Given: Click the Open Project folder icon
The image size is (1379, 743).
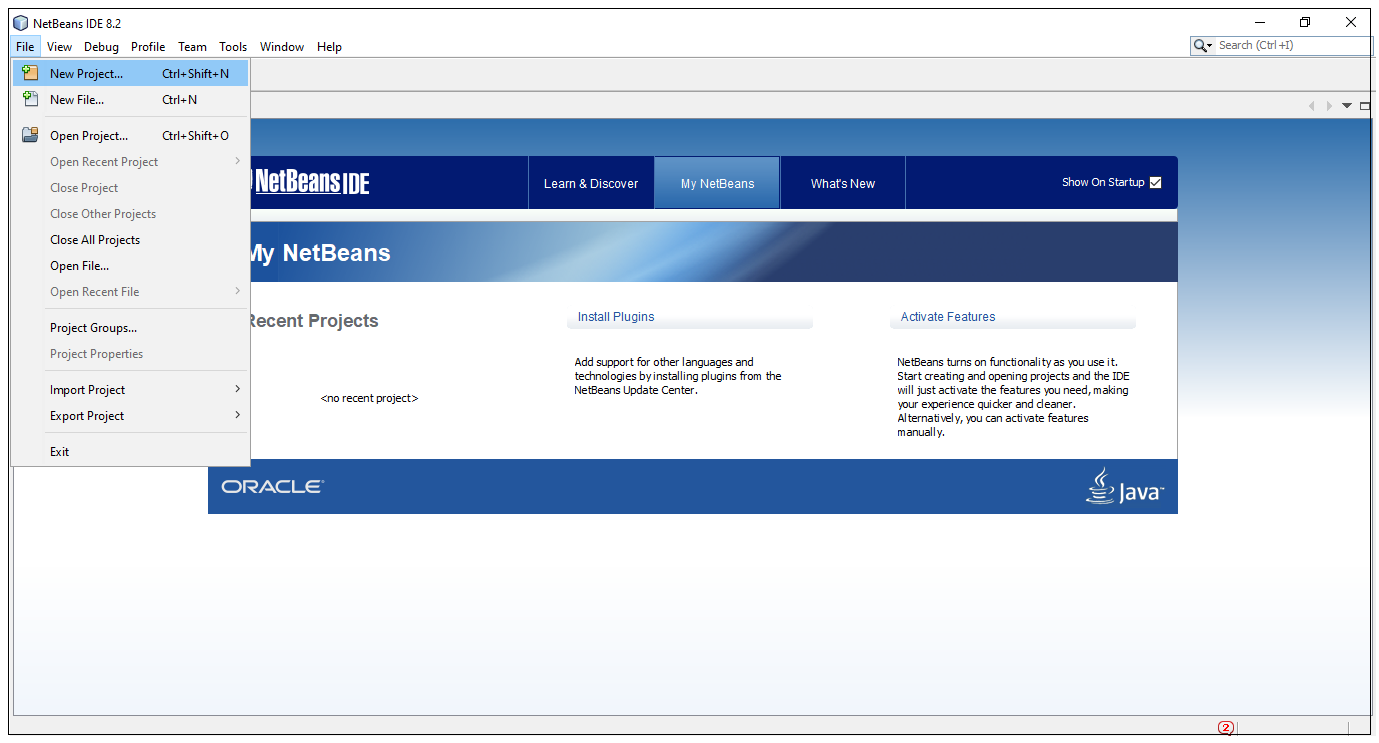Looking at the screenshot, I should [x=30, y=135].
